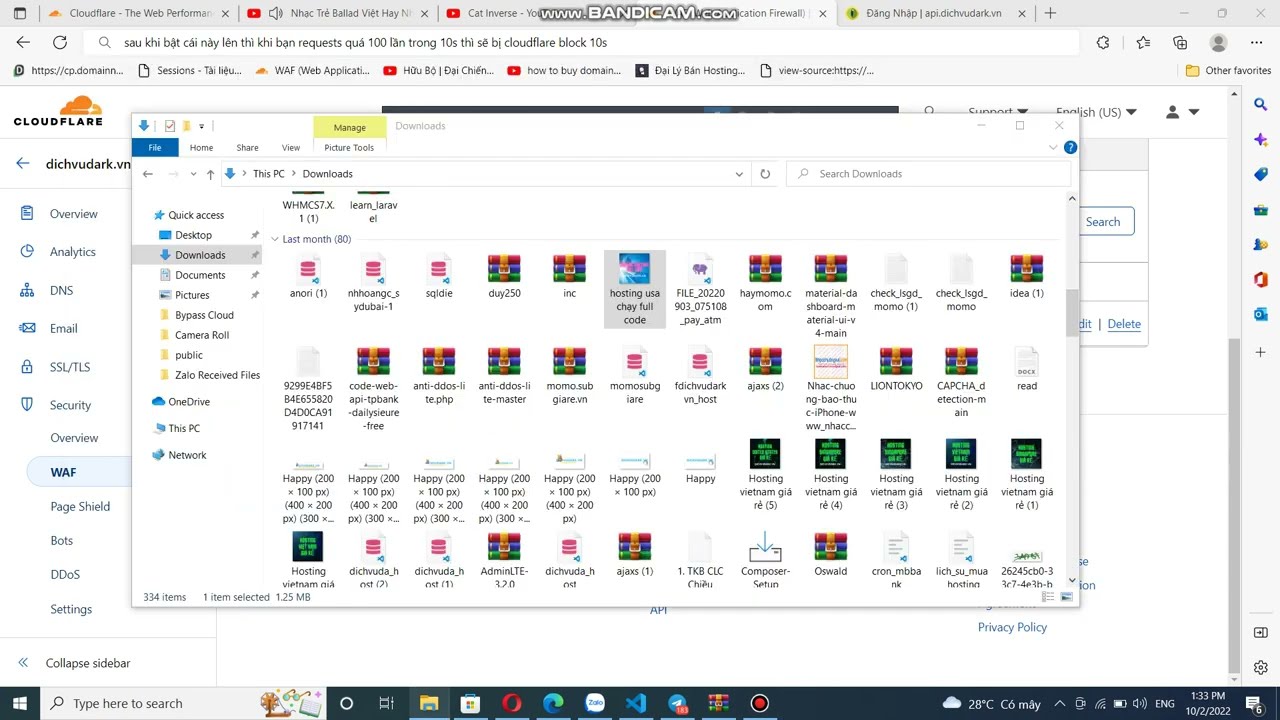Select OneDrive in the navigation pane
1280x720 pixels.
coord(189,402)
